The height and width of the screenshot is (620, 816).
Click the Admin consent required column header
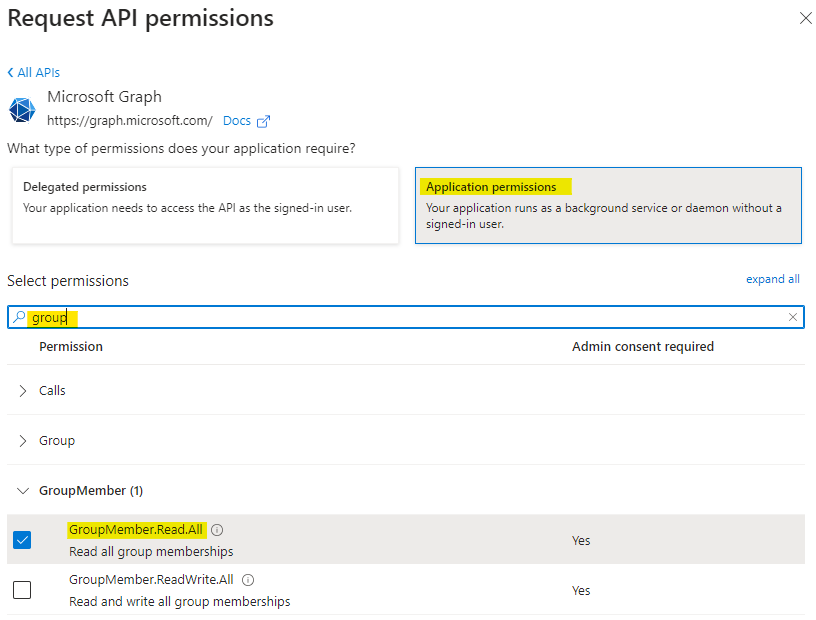click(x=643, y=347)
